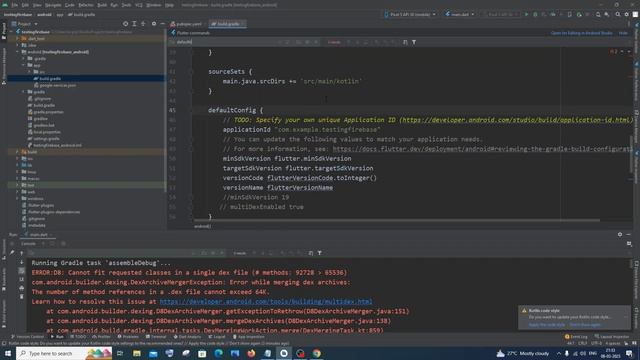Open the Terminal tool window tab
Screen dimensions: 640x360
(x=156, y=337)
